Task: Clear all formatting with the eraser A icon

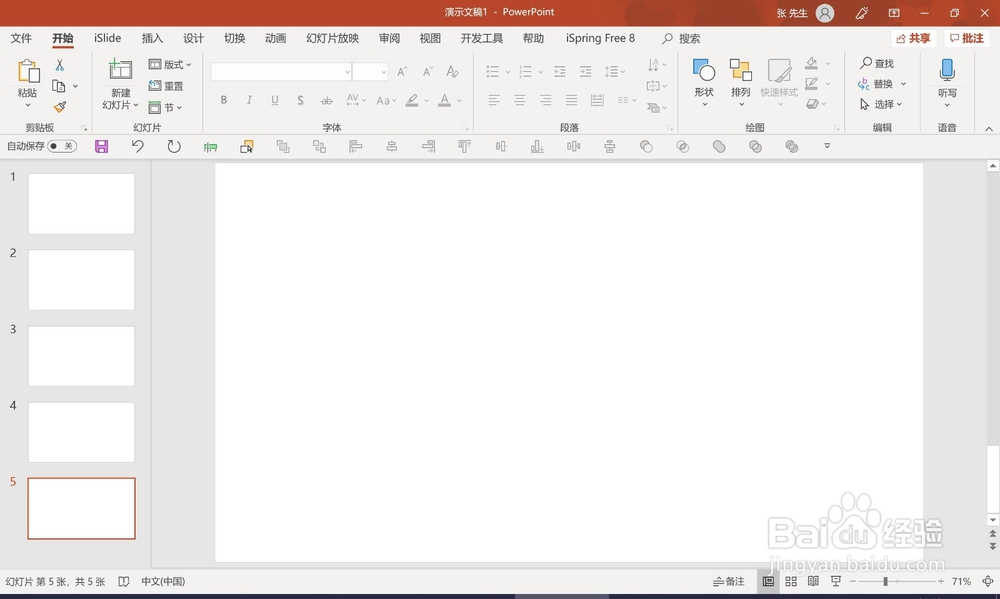Action: (x=452, y=71)
